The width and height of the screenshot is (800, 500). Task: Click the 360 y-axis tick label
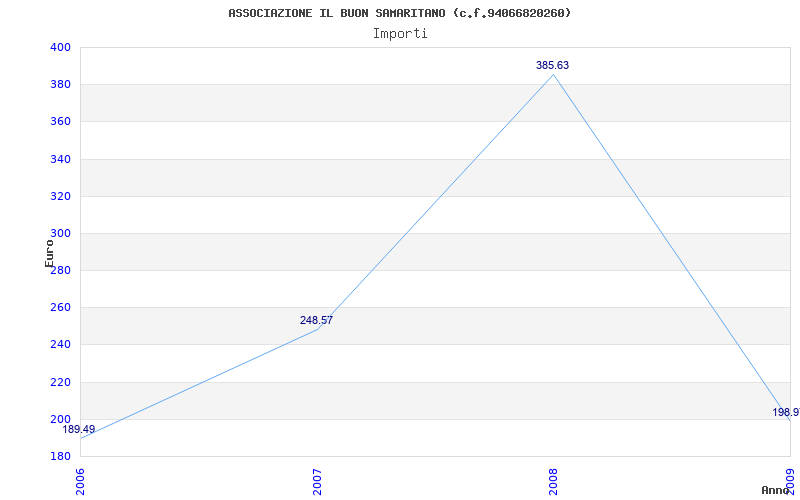click(x=60, y=122)
